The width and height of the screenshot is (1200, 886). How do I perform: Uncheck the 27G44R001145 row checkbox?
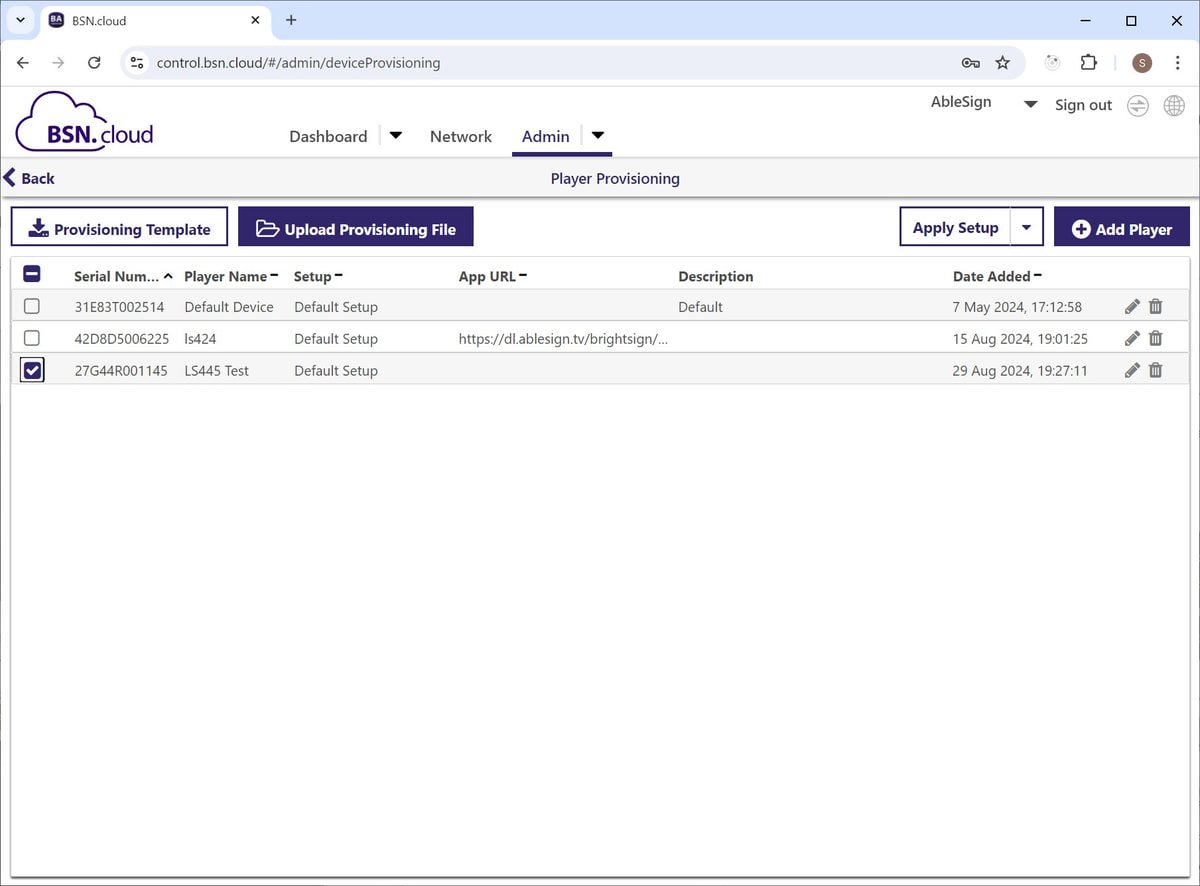[32, 370]
